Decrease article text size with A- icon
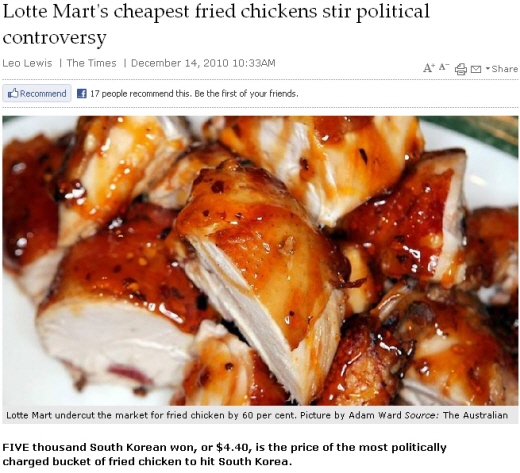The height and width of the screenshot is (473, 520). pos(444,67)
